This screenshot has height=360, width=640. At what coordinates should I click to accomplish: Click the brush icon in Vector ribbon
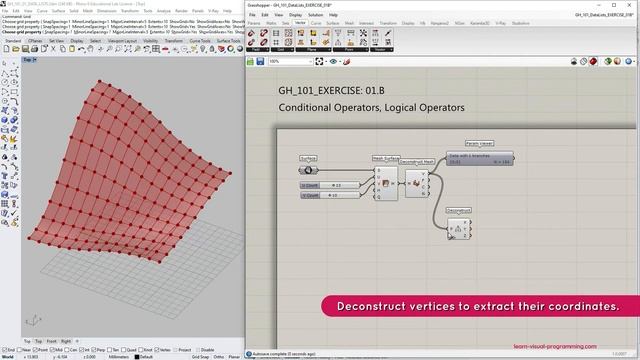pos(388,33)
